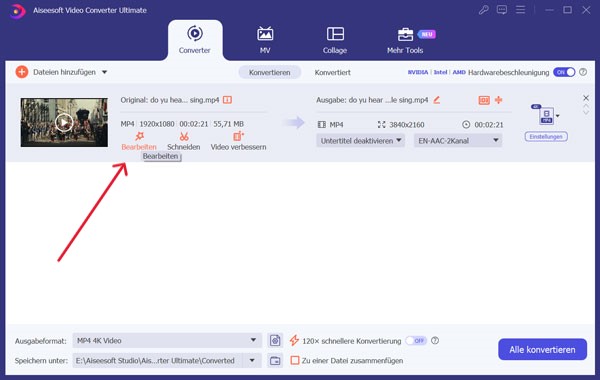Move the file down with the arrow
This screenshot has width=600, height=380.
(586, 112)
